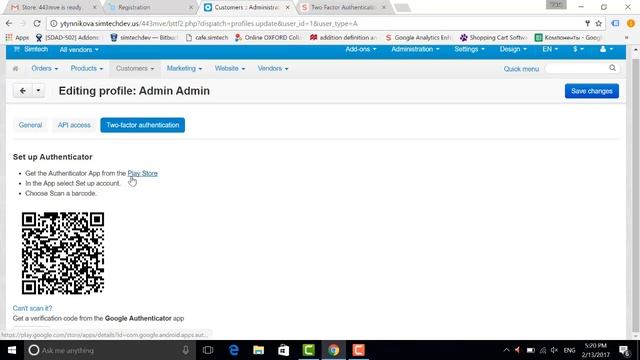Viewport: 640px width, 360px height.
Task: Open orange Camtasia recorder taskbar icon
Action: tap(358, 350)
